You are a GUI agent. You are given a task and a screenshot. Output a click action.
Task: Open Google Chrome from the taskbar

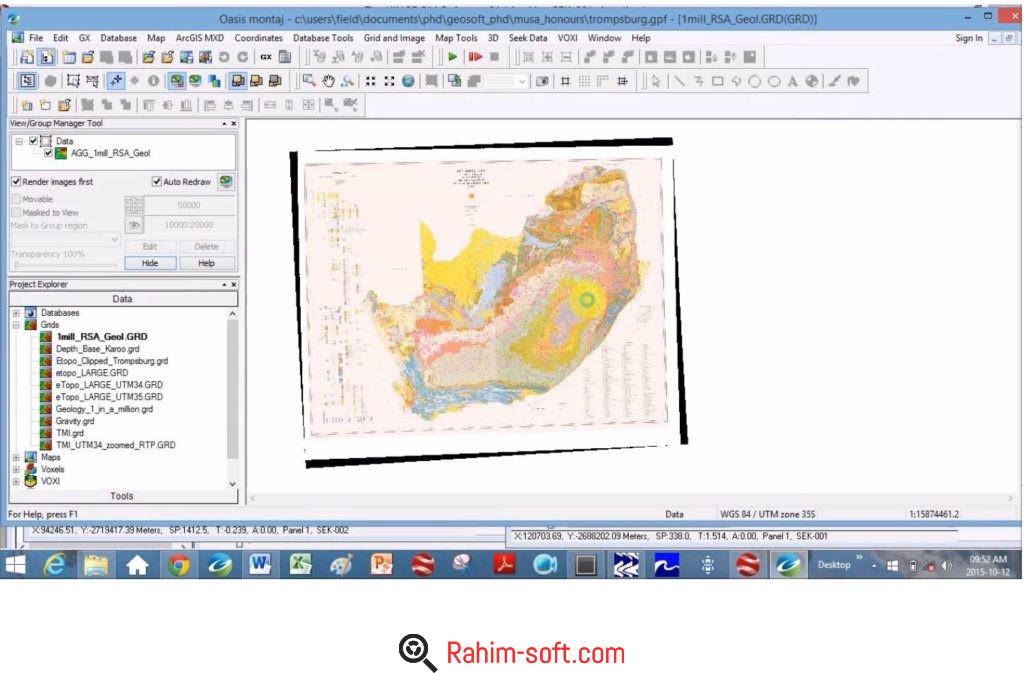178,565
